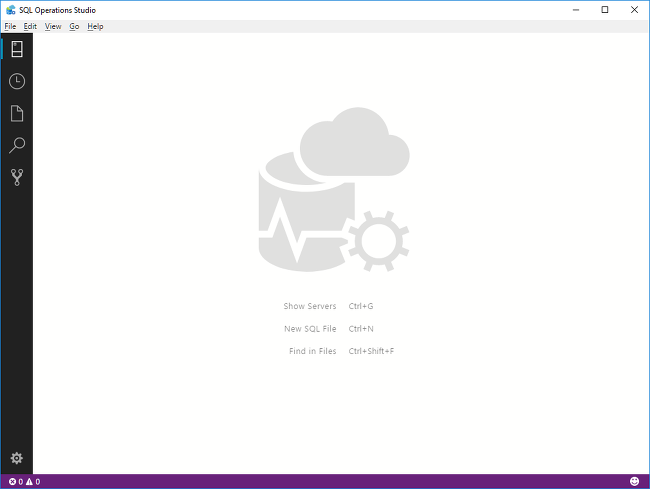
Task: Open the Help menu
Action: click(95, 27)
